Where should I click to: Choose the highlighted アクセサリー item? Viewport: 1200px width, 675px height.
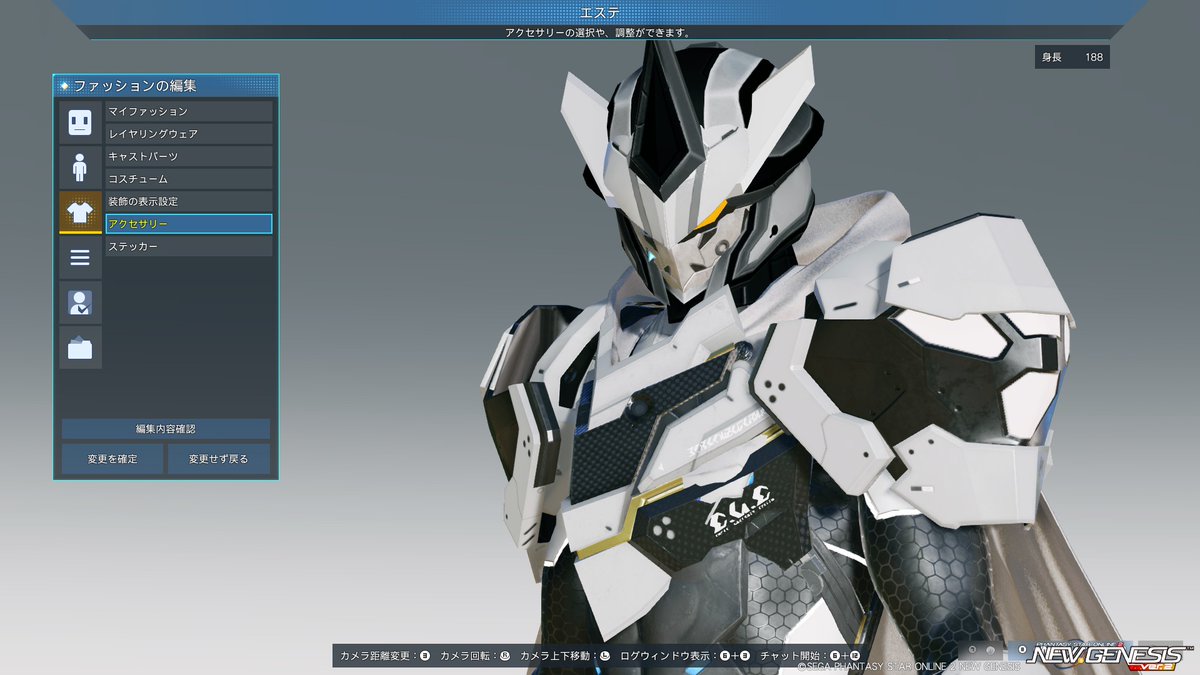(189, 224)
